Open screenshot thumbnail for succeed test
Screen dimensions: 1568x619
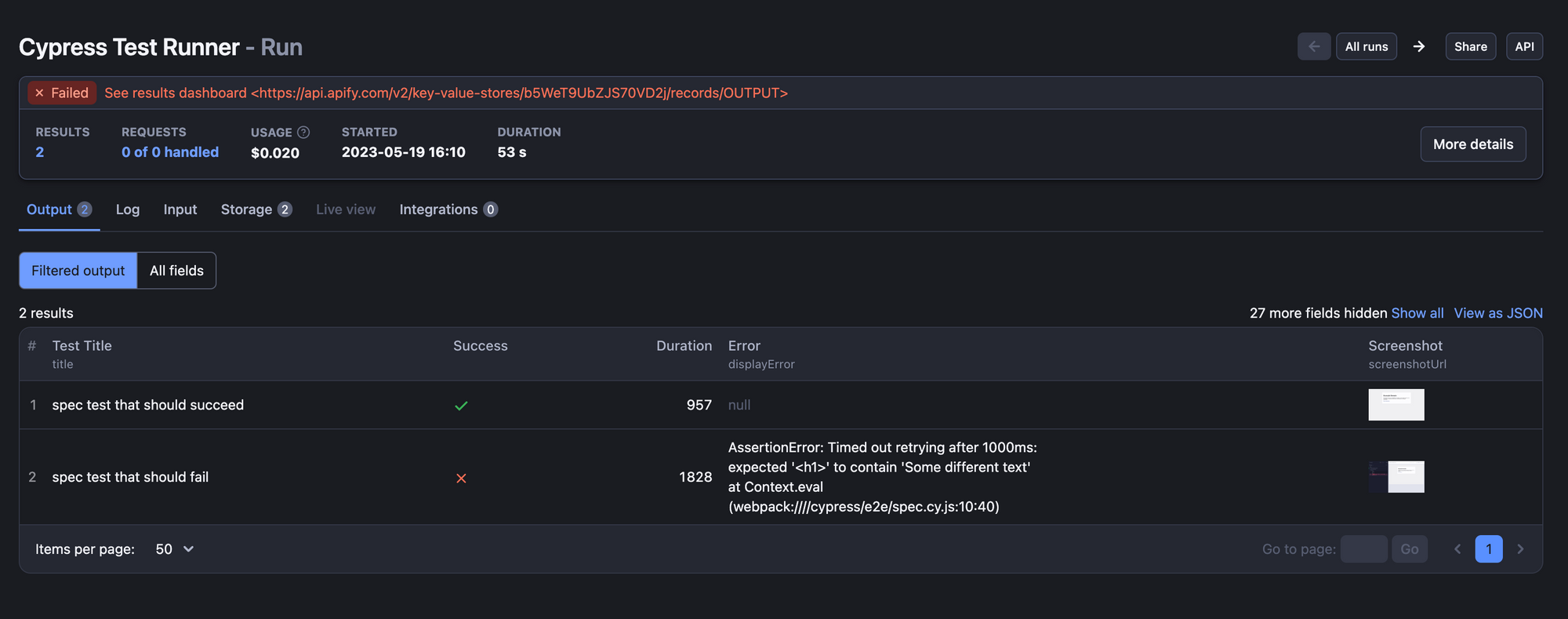pyautogui.click(x=1396, y=405)
